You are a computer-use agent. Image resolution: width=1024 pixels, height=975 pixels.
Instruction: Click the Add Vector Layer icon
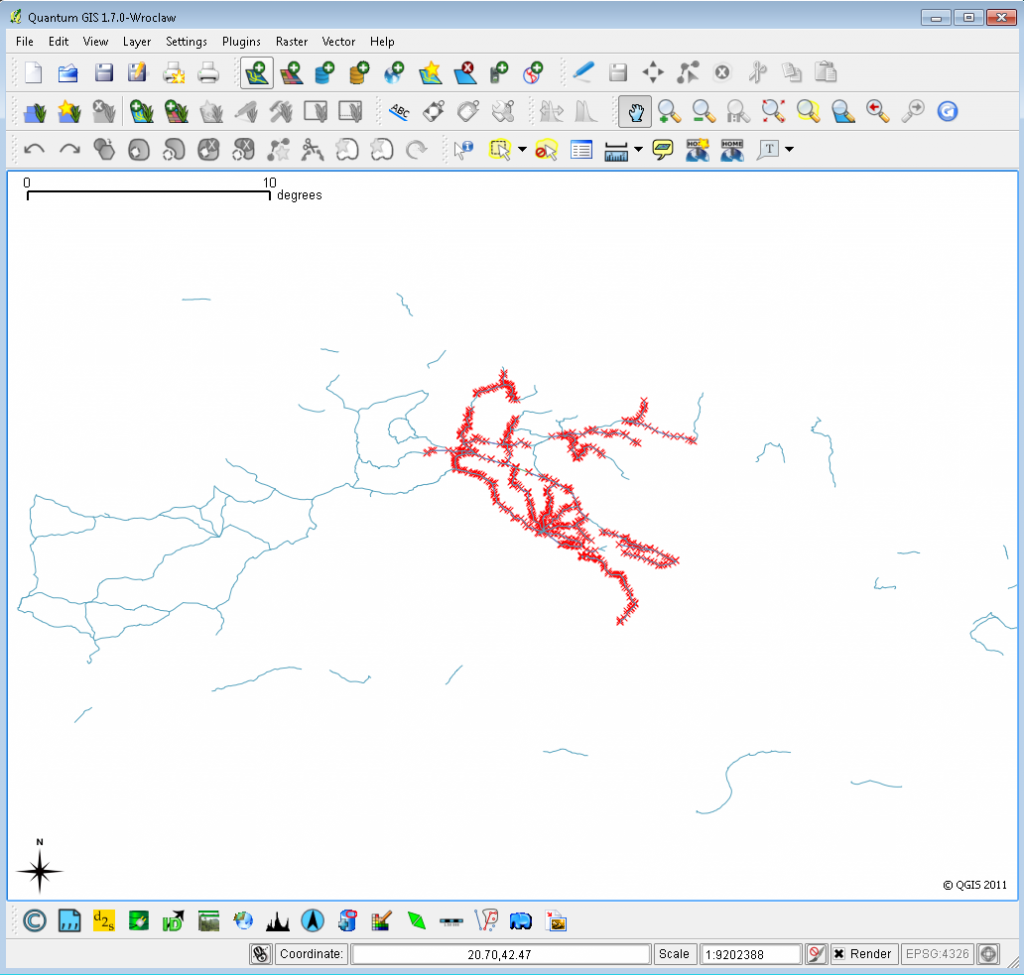click(257, 72)
